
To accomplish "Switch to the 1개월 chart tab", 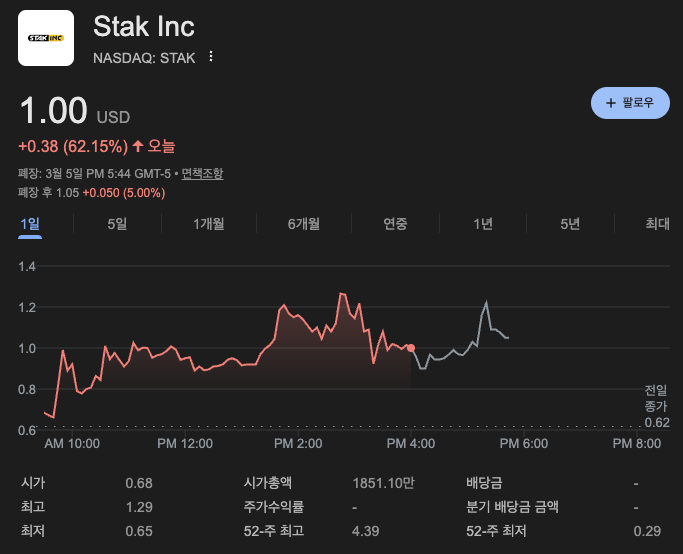I will pyautogui.click(x=209, y=224).
